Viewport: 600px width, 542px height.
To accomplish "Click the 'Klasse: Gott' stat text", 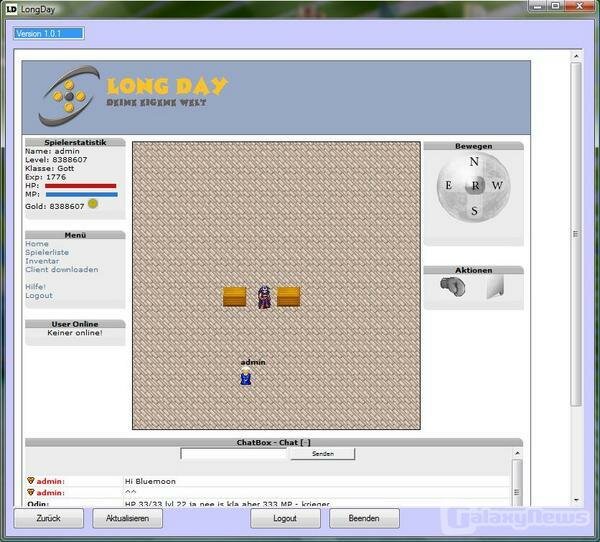I will [x=50, y=168].
